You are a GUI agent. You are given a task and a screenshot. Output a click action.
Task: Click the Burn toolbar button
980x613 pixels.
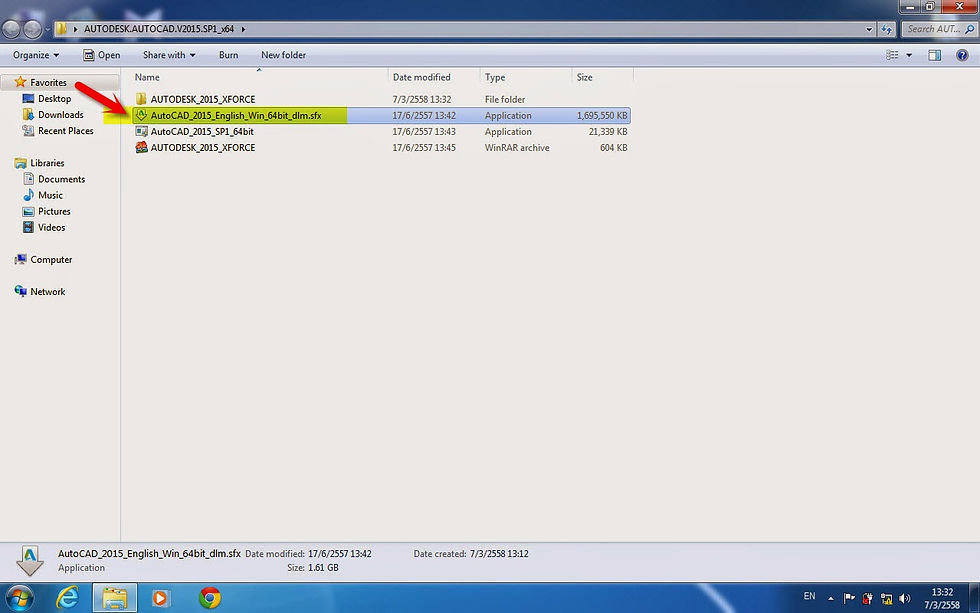[x=228, y=55]
